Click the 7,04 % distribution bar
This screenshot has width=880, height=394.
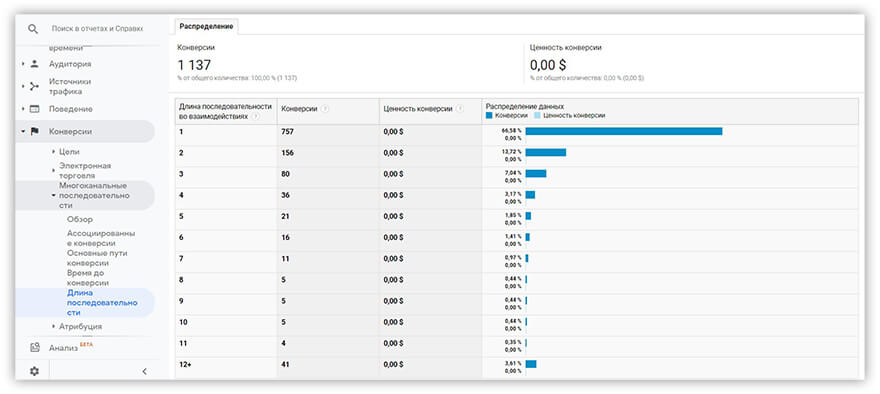tap(536, 173)
